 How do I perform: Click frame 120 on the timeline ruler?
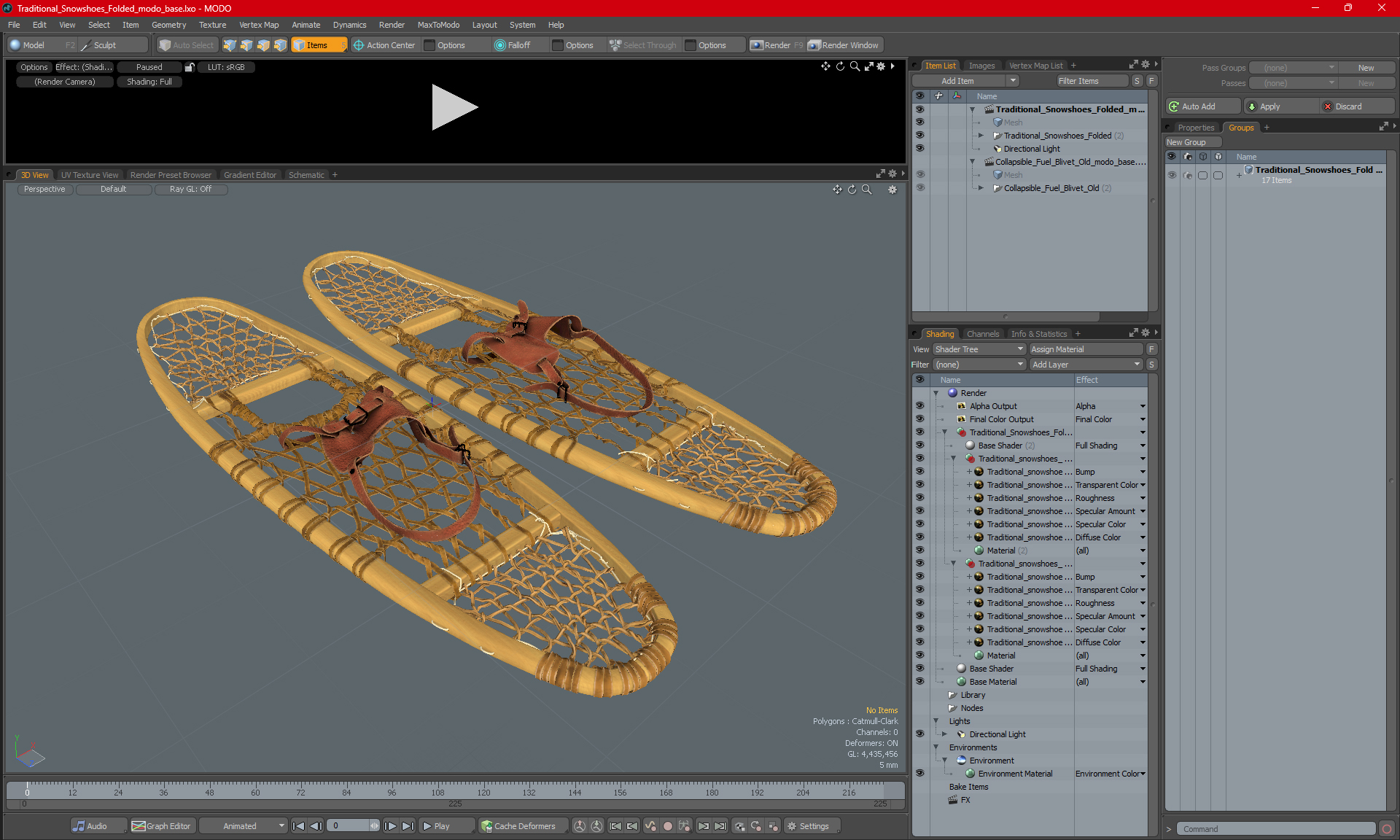point(483,790)
